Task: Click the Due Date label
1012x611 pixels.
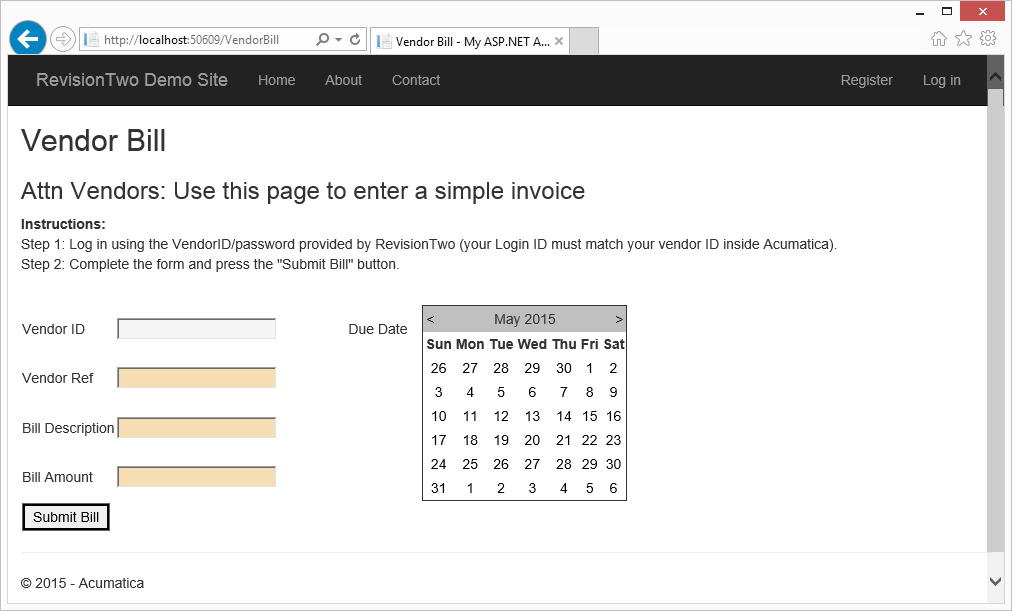Action: coord(378,329)
